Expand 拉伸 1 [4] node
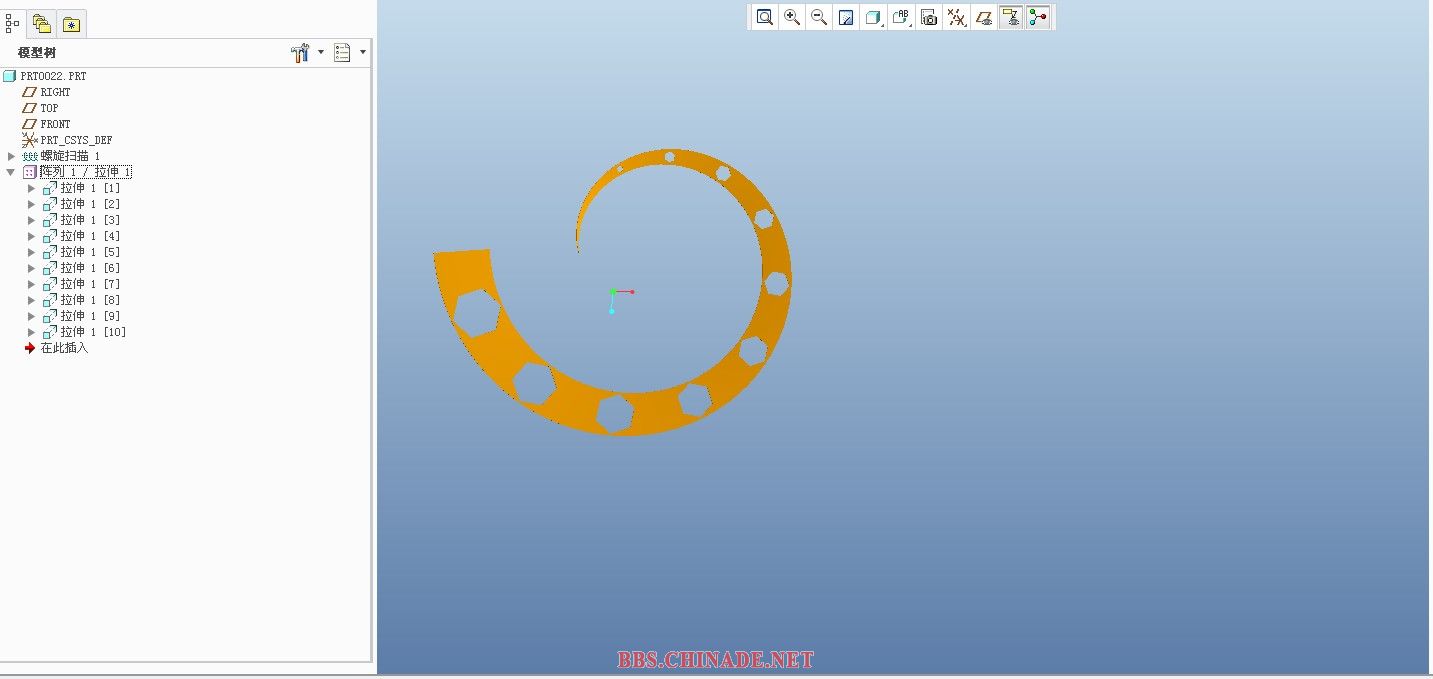 coord(31,236)
